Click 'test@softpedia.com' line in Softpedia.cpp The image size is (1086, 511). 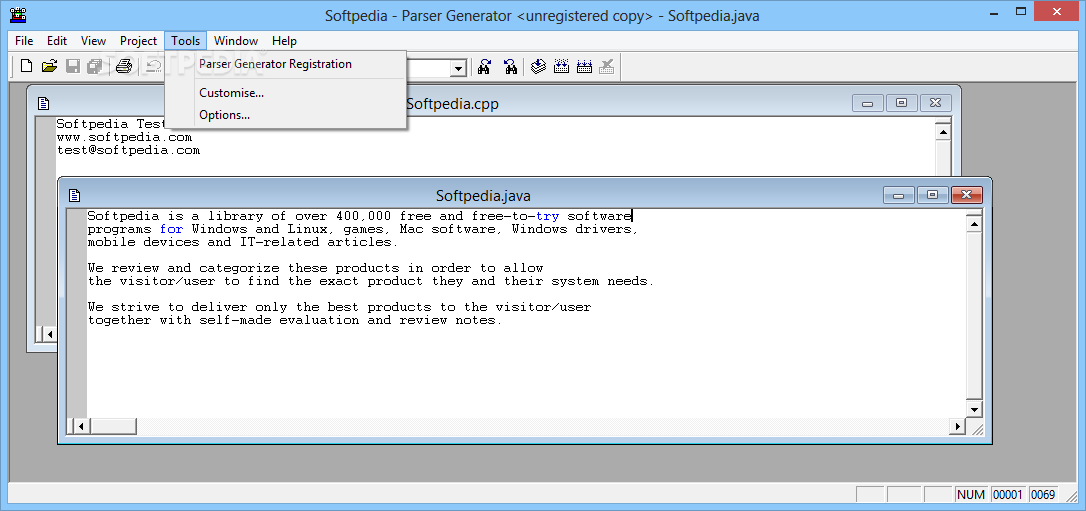tap(128, 150)
